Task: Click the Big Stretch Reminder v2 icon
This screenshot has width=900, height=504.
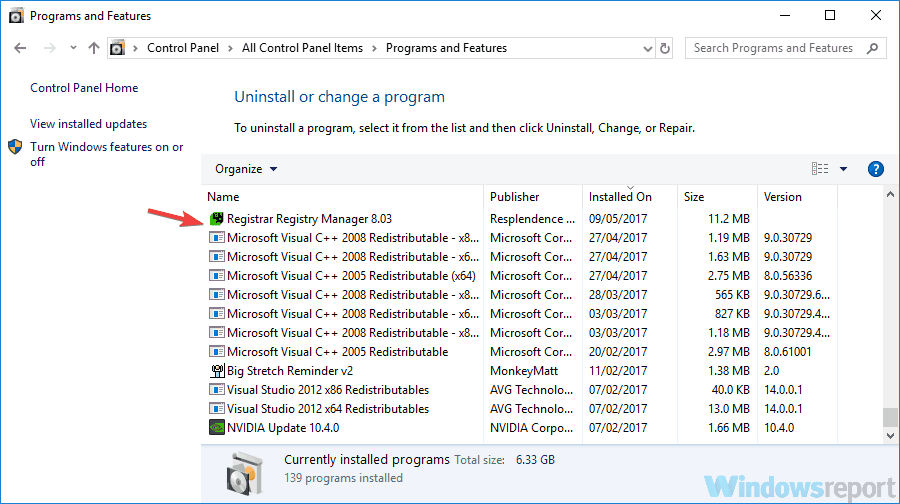Action: pos(217,371)
